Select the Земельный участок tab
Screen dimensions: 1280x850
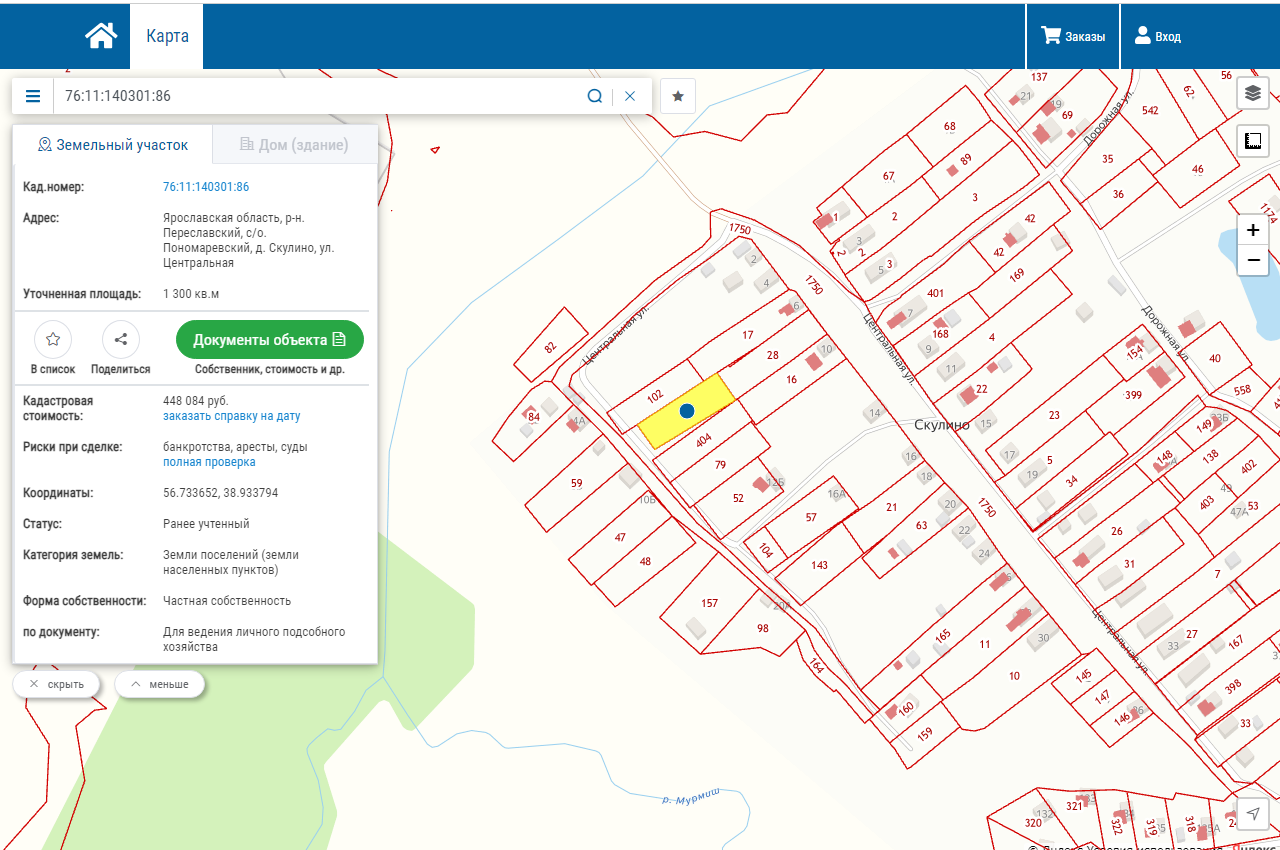112,145
